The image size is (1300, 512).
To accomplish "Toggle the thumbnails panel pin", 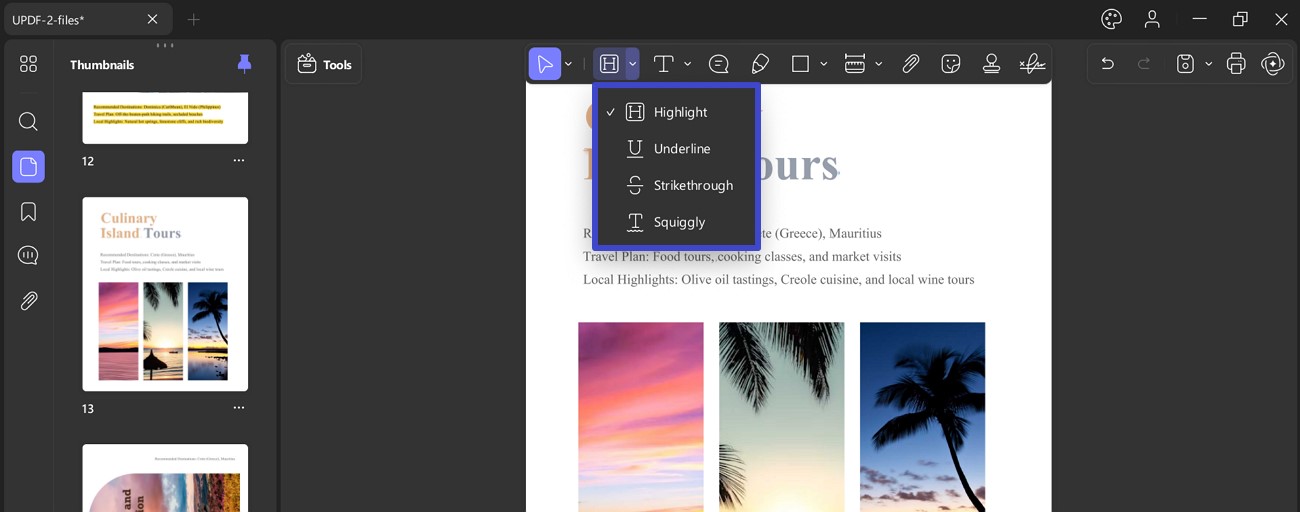I will point(244,64).
